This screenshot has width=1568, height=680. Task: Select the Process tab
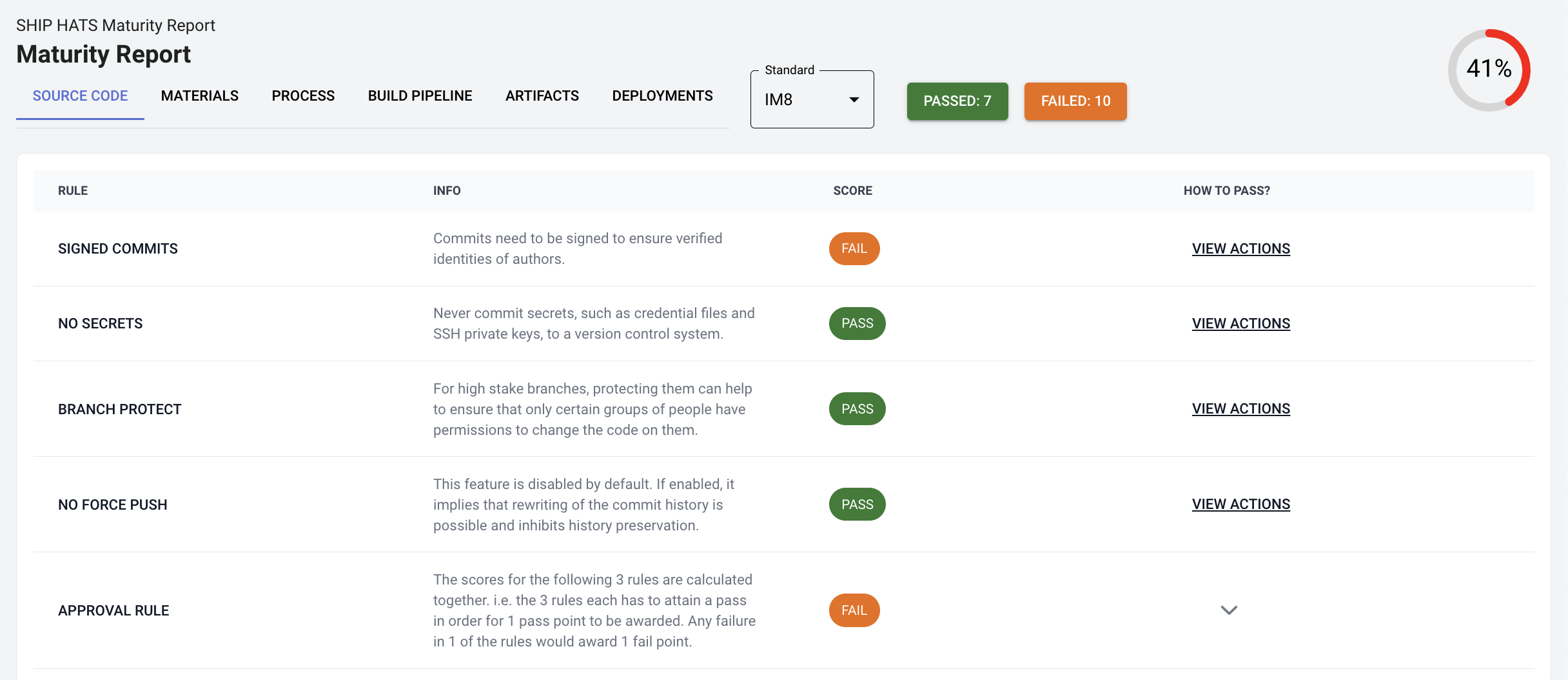(x=303, y=96)
